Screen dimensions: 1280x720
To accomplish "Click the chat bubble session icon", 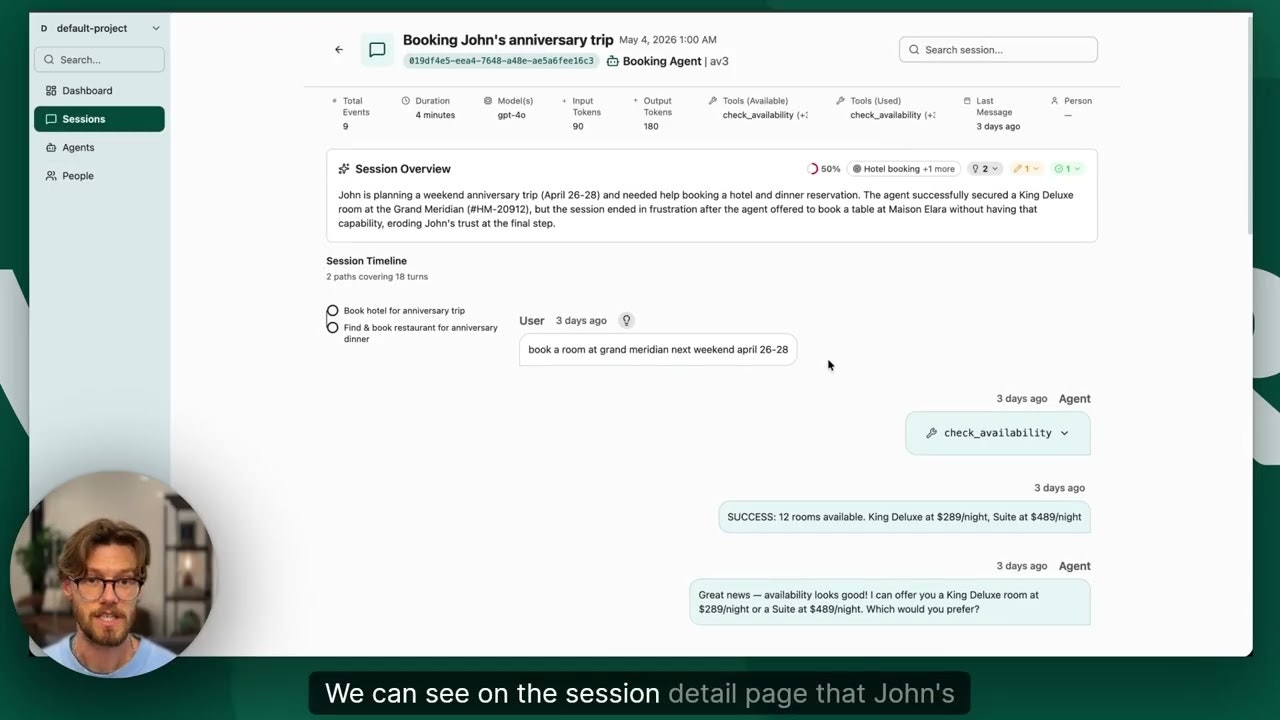I will (x=377, y=50).
